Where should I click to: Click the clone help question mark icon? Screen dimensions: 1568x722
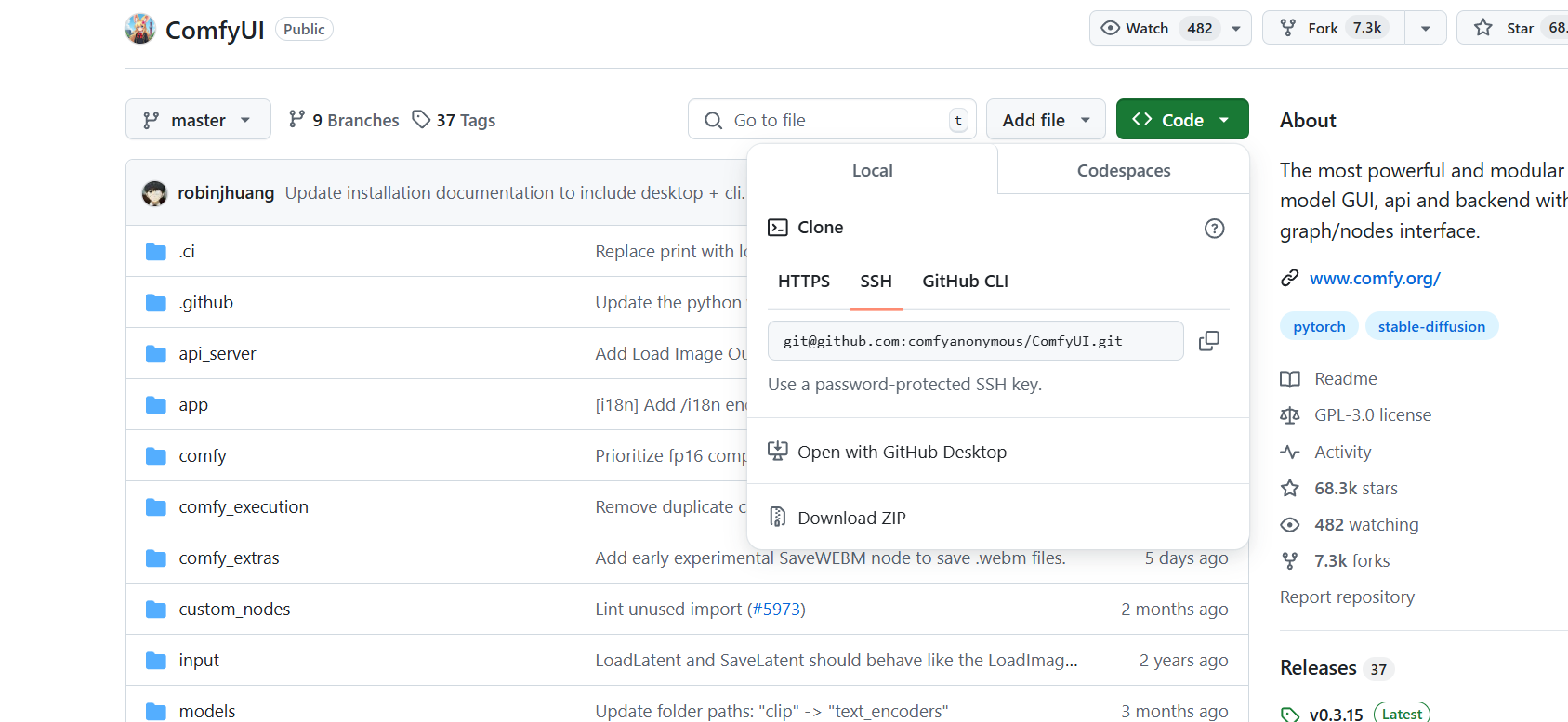tap(1214, 229)
